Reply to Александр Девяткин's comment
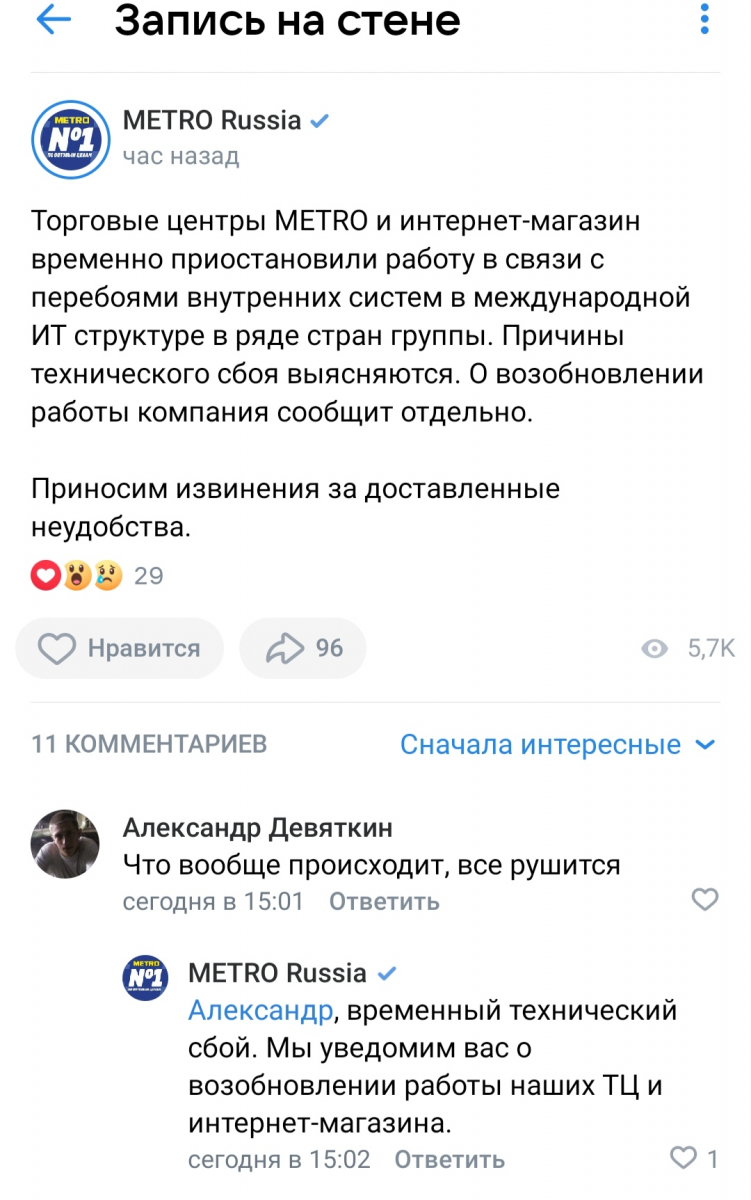 point(384,901)
